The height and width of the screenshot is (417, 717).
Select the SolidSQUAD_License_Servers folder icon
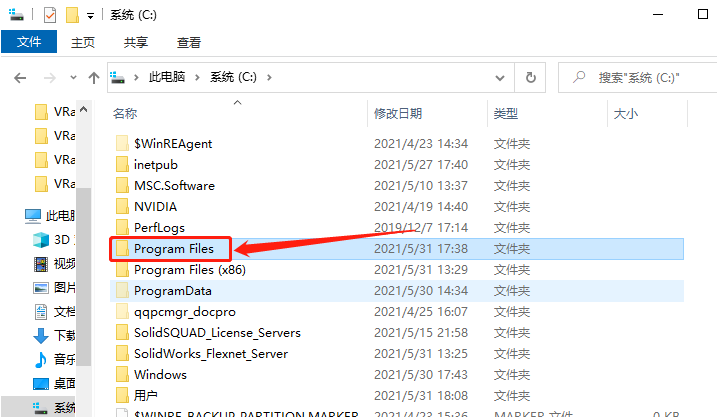122,333
